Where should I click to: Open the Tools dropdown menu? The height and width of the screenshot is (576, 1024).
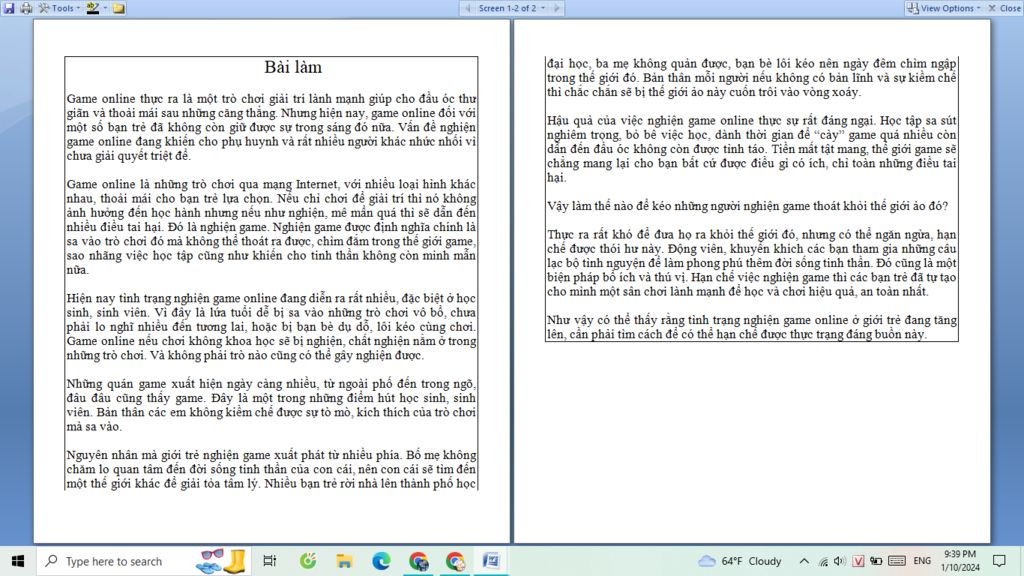(x=59, y=8)
